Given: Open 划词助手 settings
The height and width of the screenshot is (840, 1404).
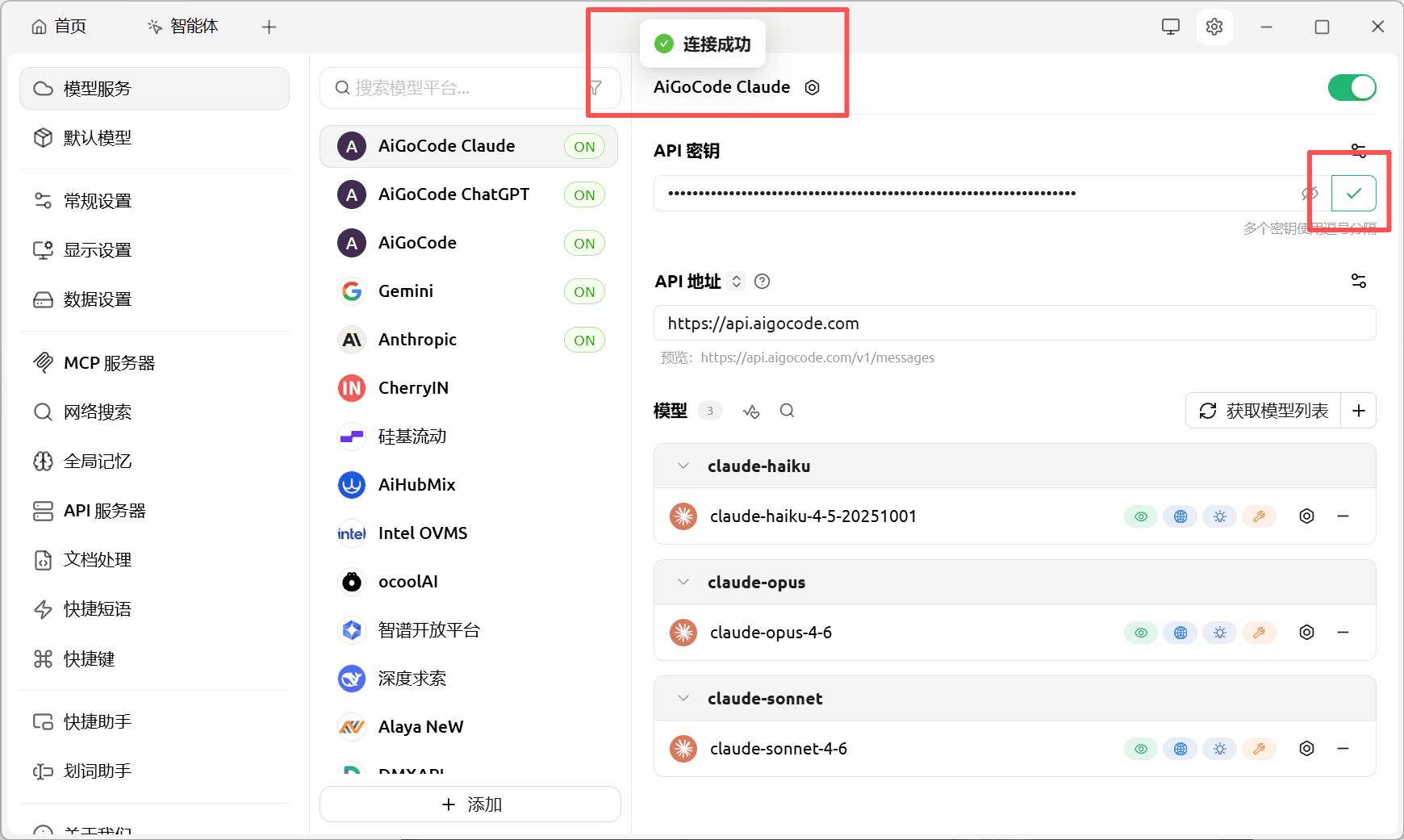Looking at the screenshot, I should 154,771.
